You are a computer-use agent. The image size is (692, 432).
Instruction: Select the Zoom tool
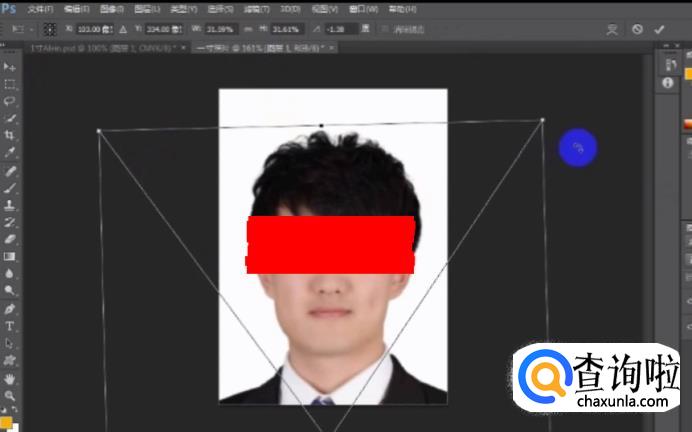pos(10,396)
